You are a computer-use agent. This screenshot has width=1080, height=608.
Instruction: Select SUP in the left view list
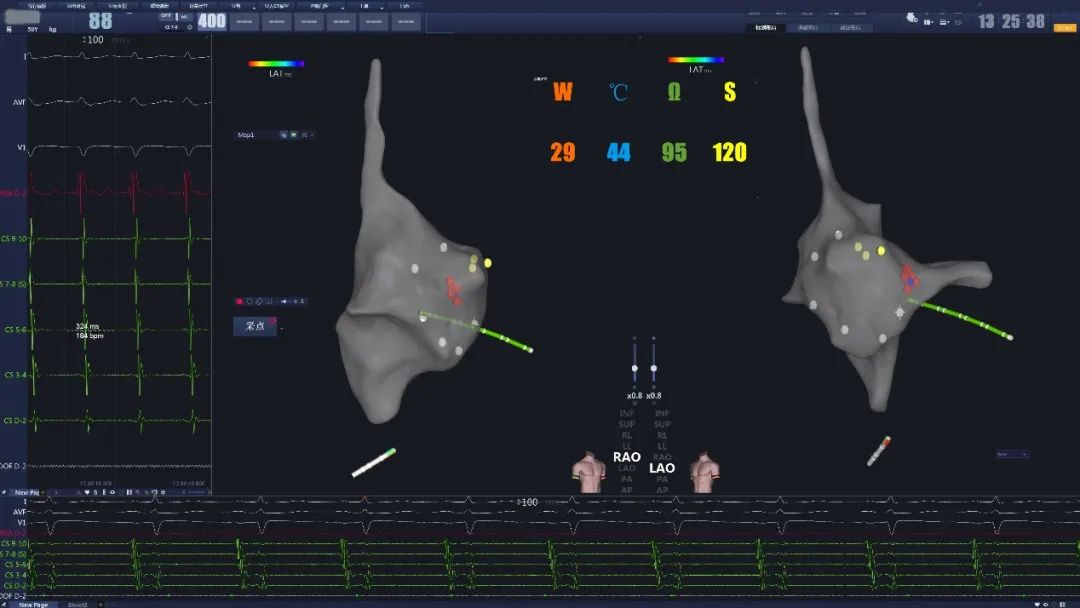[x=627, y=424]
